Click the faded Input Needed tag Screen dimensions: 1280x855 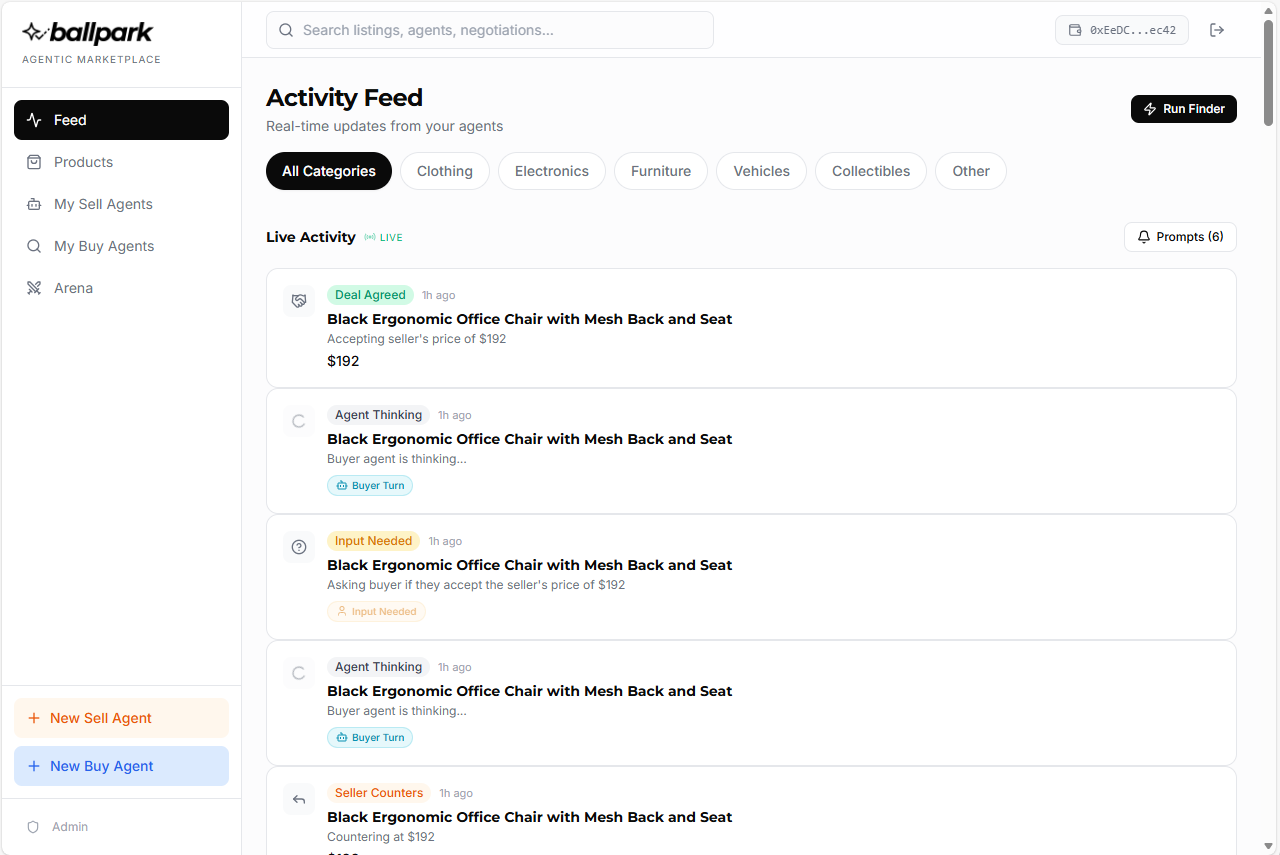pyautogui.click(x=376, y=611)
